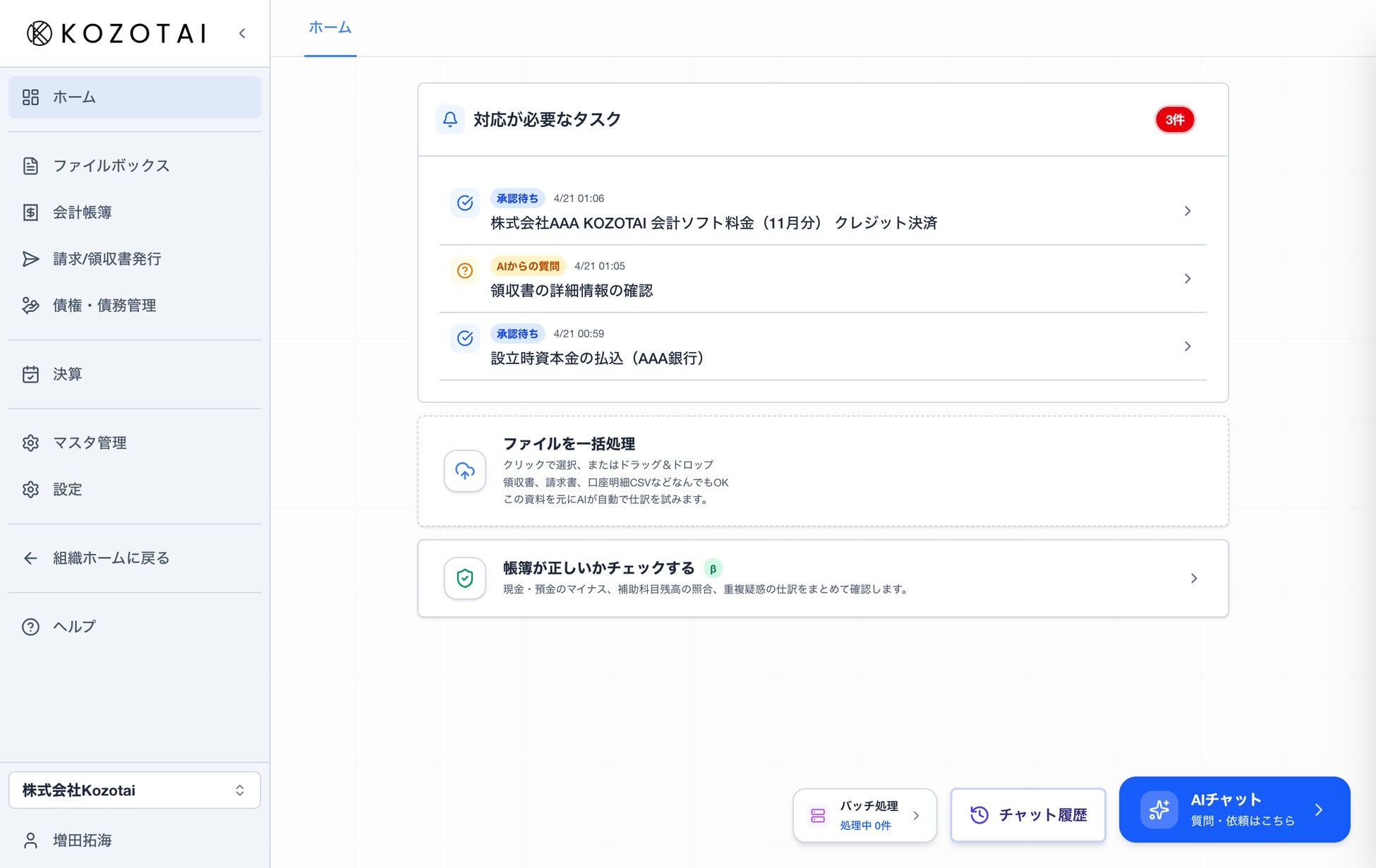Click the KOZOTAI logo icon
1376x868 pixels.
coord(40,33)
